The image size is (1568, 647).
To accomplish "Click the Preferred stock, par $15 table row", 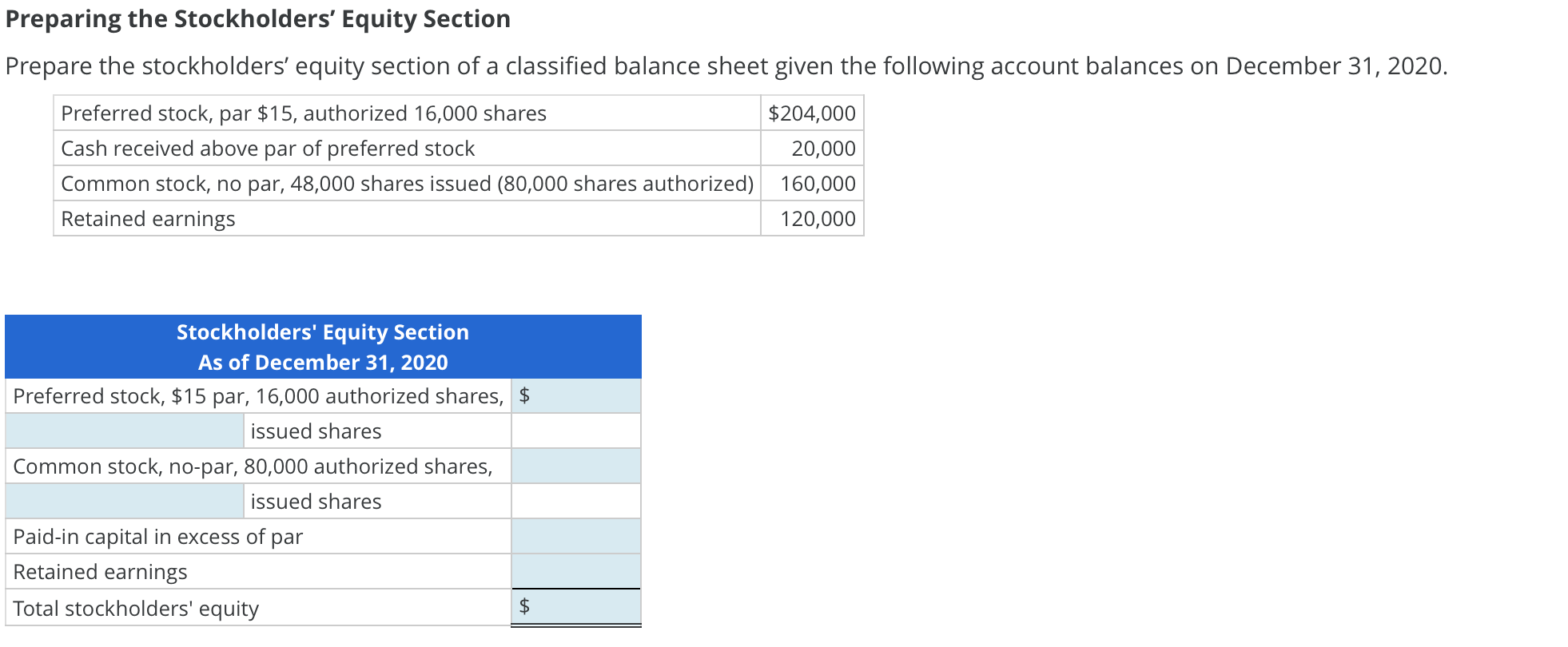I will point(304,113).
